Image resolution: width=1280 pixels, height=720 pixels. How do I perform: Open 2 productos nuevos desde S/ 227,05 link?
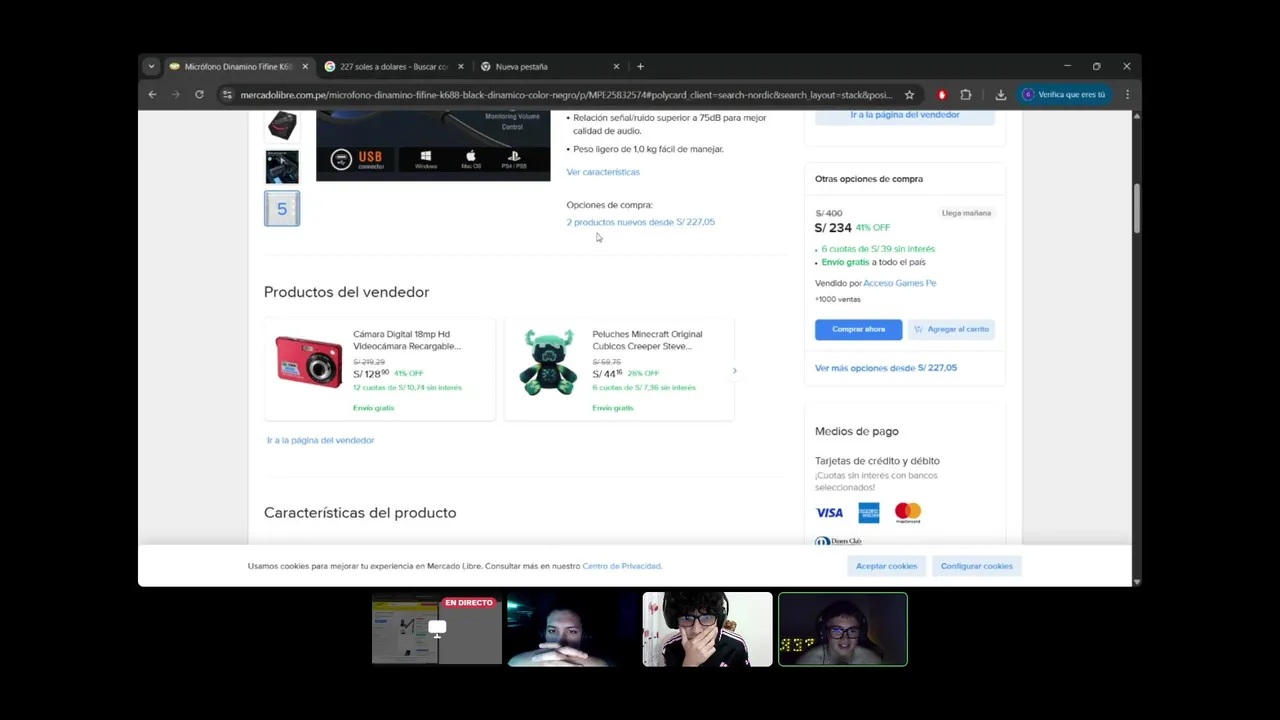click(641, 222)
